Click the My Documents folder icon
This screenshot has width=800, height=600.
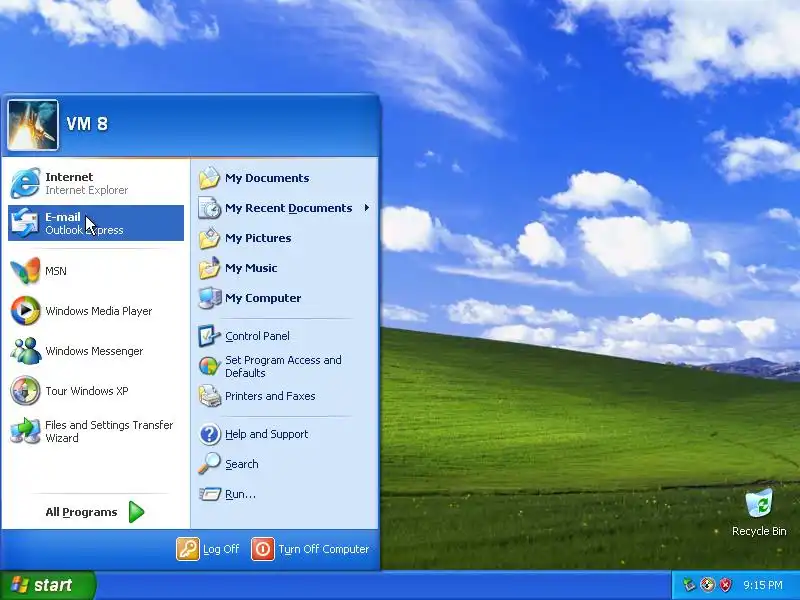pos(209,178)
